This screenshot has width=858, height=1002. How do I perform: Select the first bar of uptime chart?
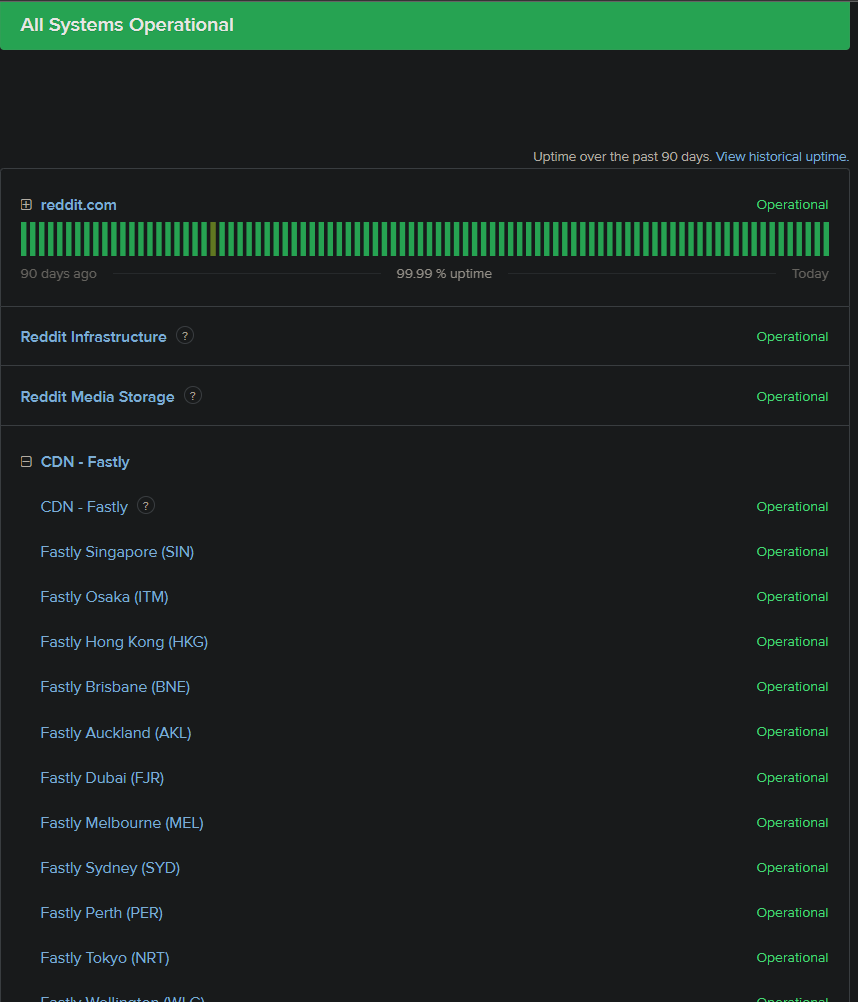(x=24, y=239)
